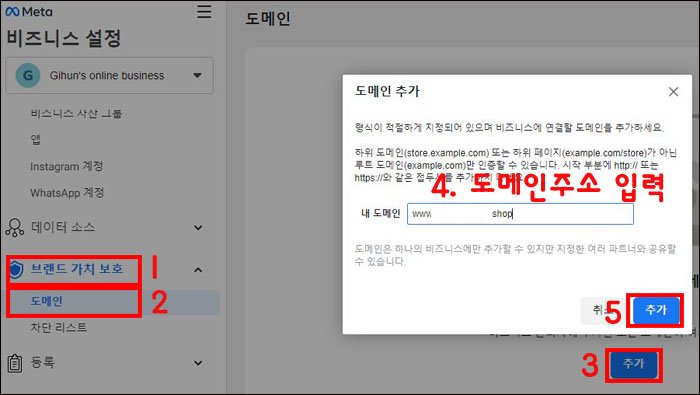Close the 도메인 추가 dialog

tap(673, 92)
